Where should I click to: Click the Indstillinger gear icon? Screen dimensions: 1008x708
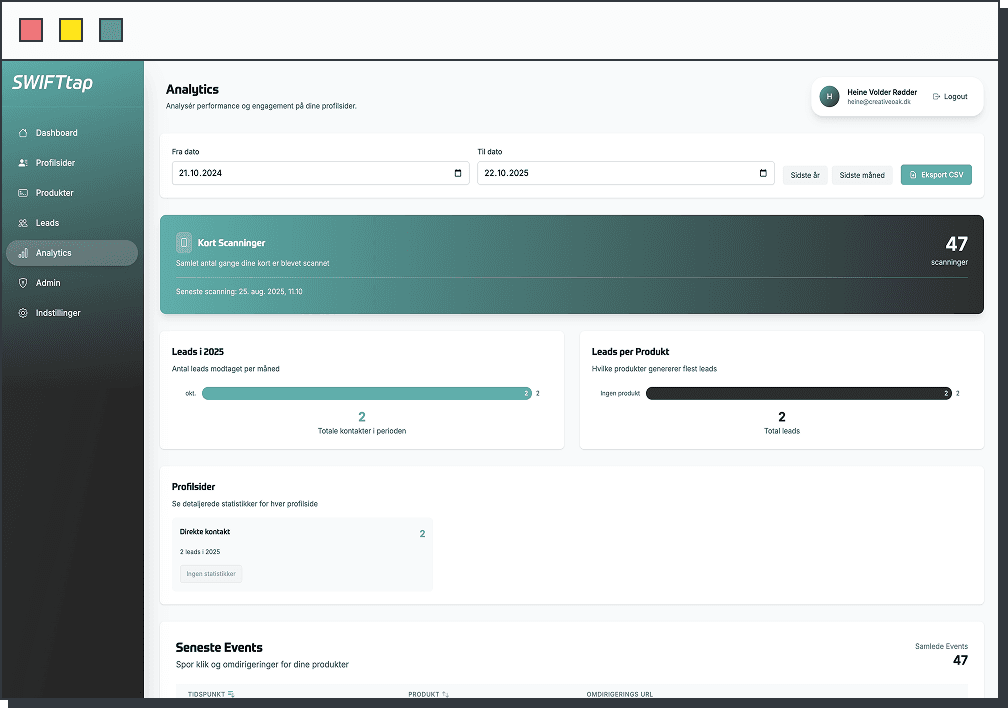tap(23, 313)
